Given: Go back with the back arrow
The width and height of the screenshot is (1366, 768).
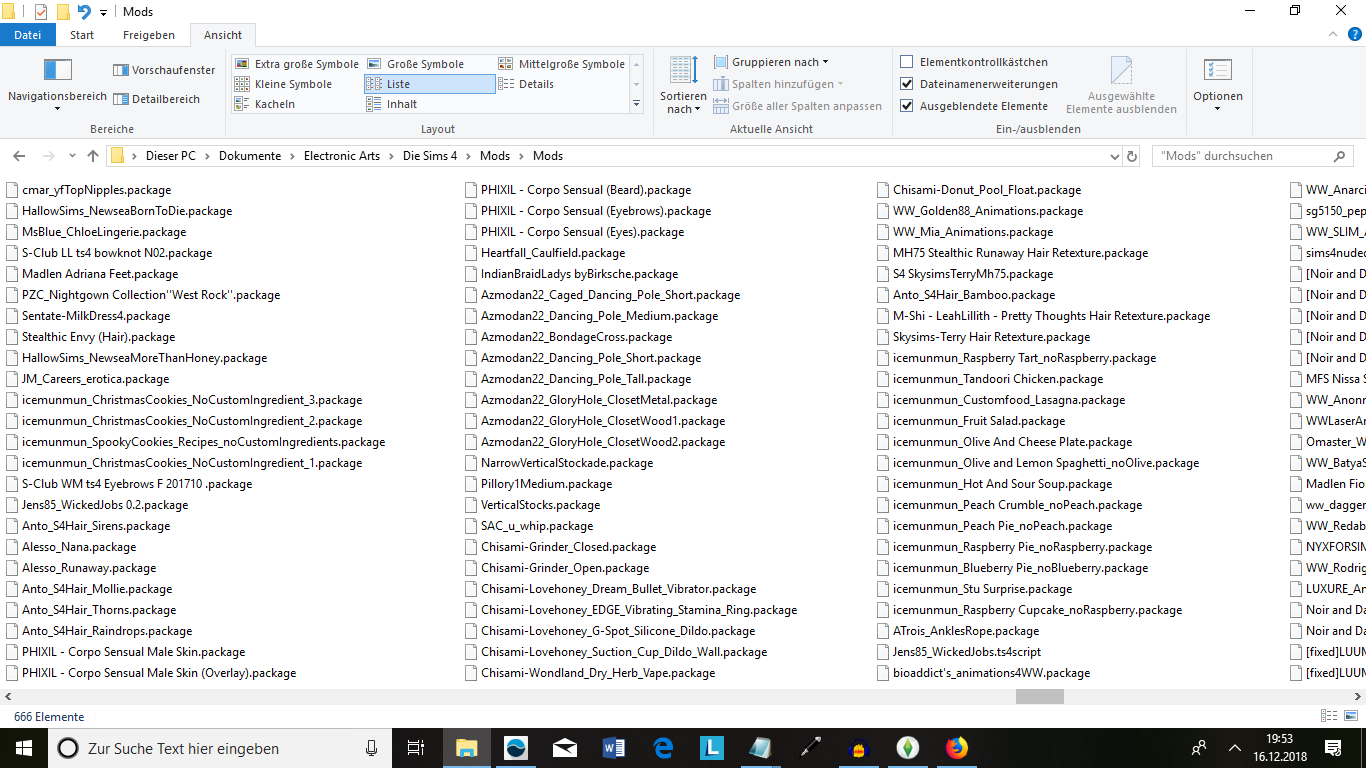Looking at the screenshot, I should click(x=19, y=156).
